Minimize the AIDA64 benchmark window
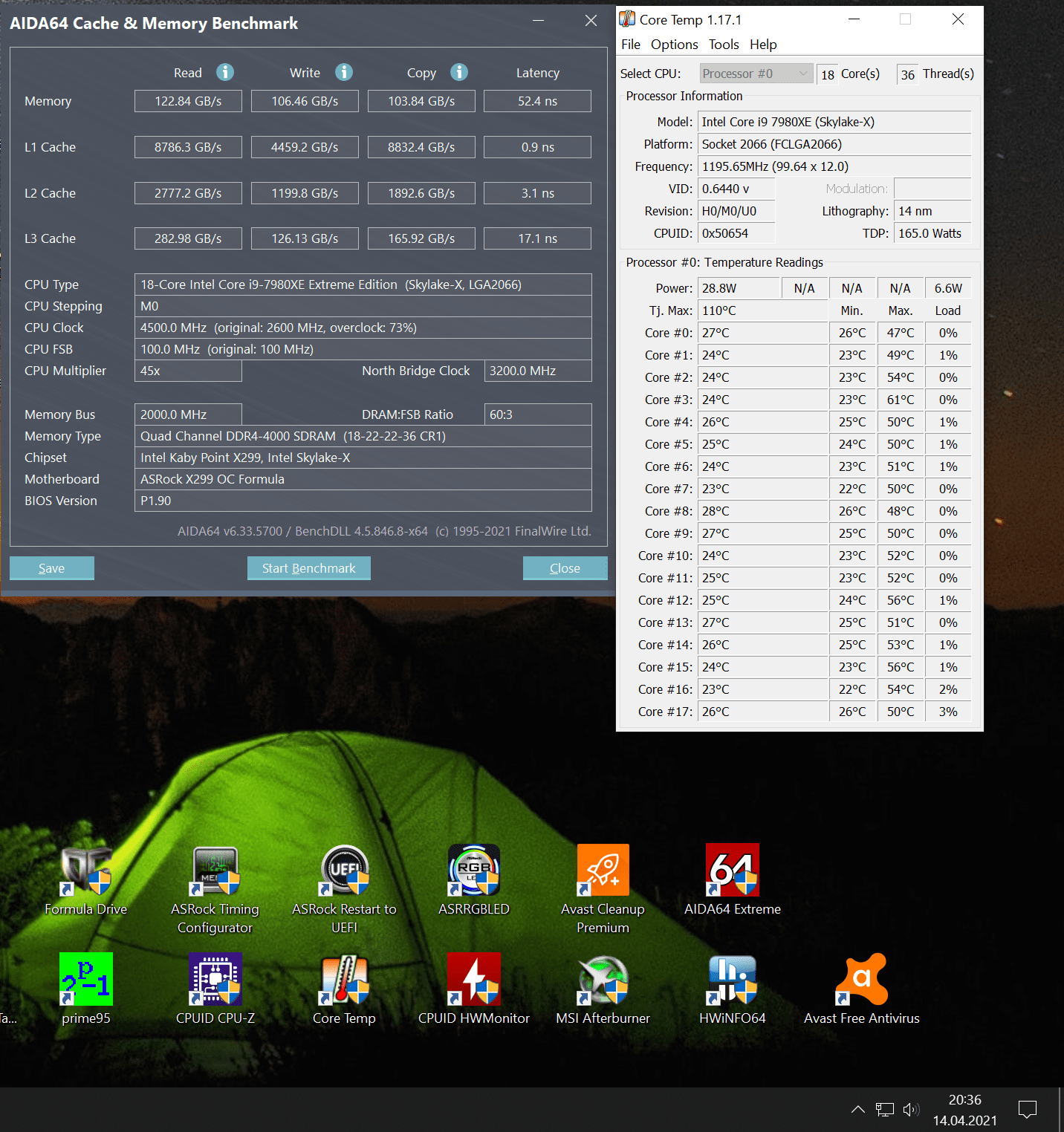The image size is (1064, 1132). 539,21
